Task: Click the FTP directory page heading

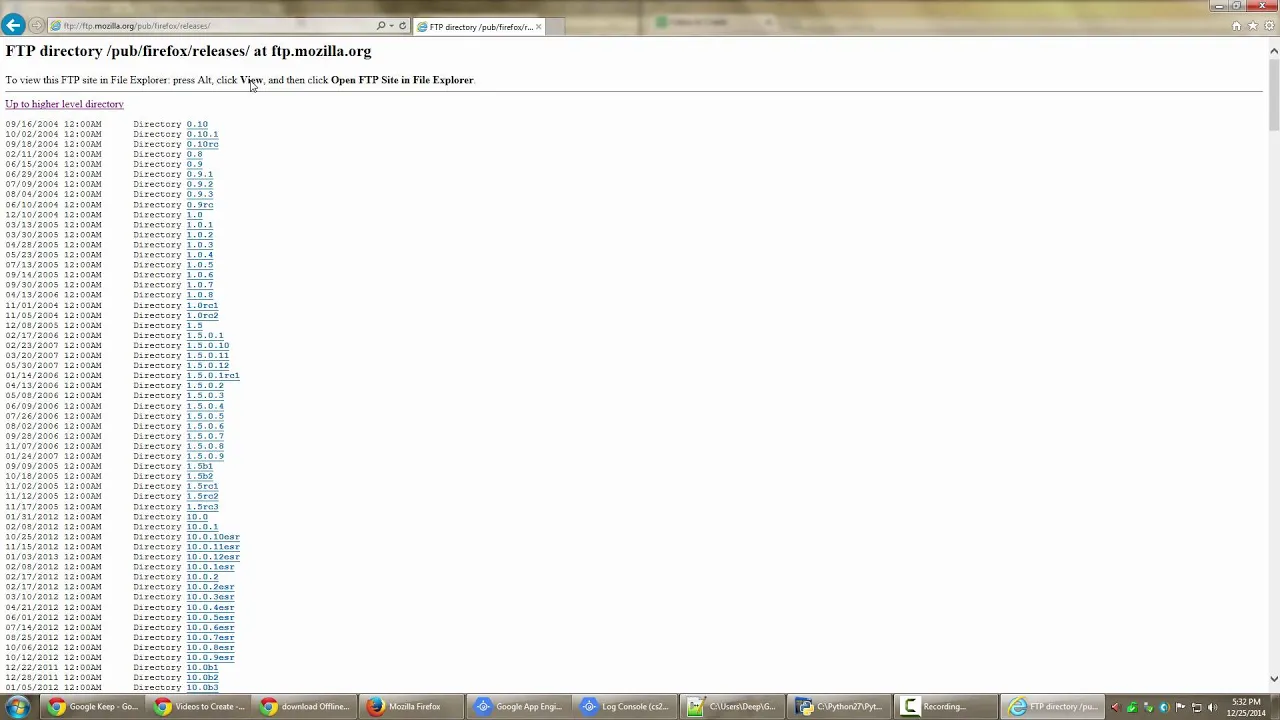Action: (x=188, y=51)
